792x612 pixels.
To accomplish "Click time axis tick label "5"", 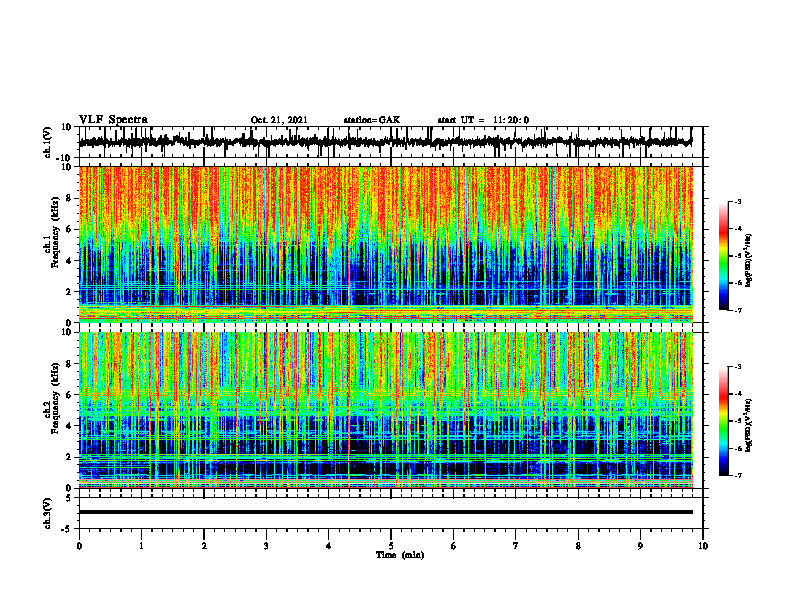I will click(391, 546).
